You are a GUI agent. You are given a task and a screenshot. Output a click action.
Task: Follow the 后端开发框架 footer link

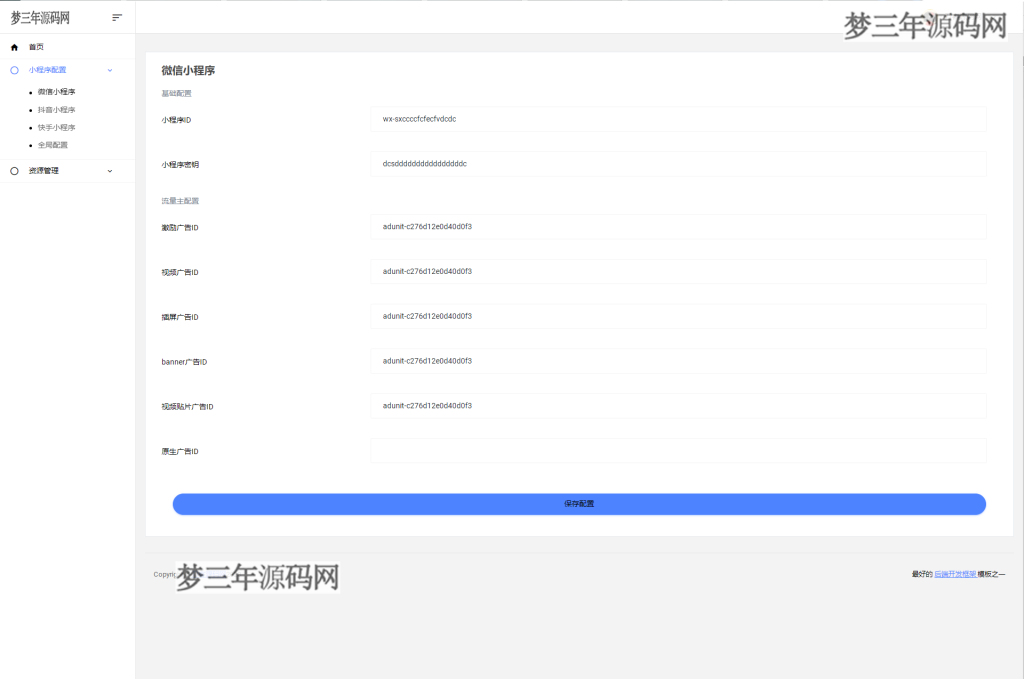955,574
